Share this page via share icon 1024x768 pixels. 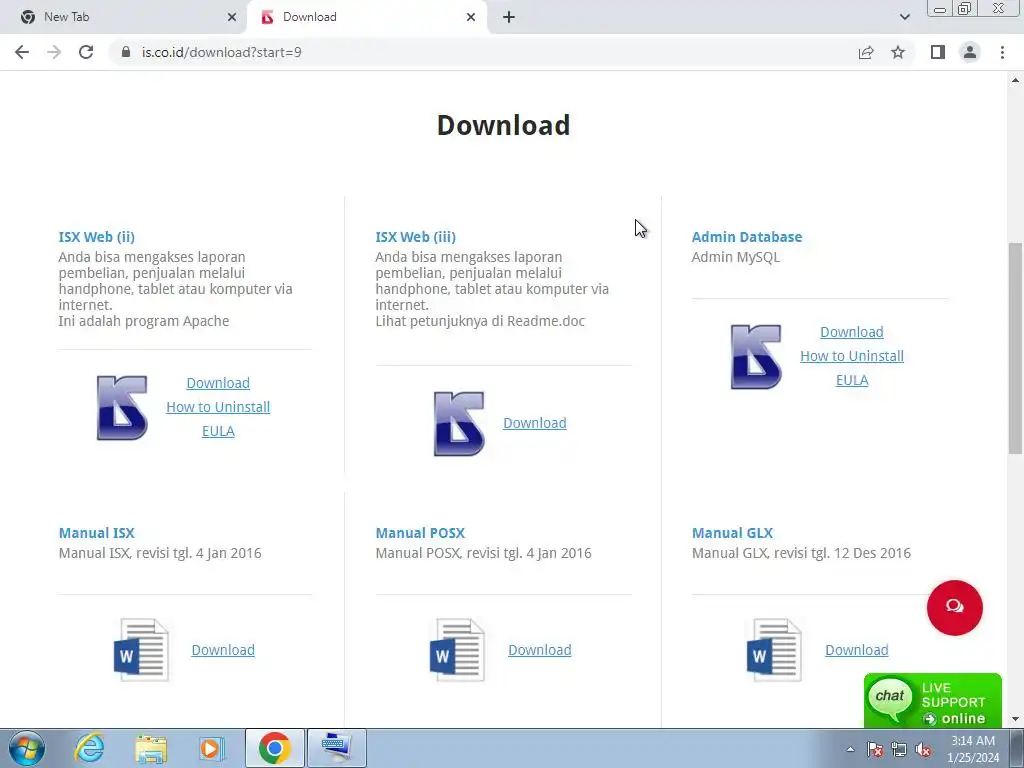click(x=866, y=52)
